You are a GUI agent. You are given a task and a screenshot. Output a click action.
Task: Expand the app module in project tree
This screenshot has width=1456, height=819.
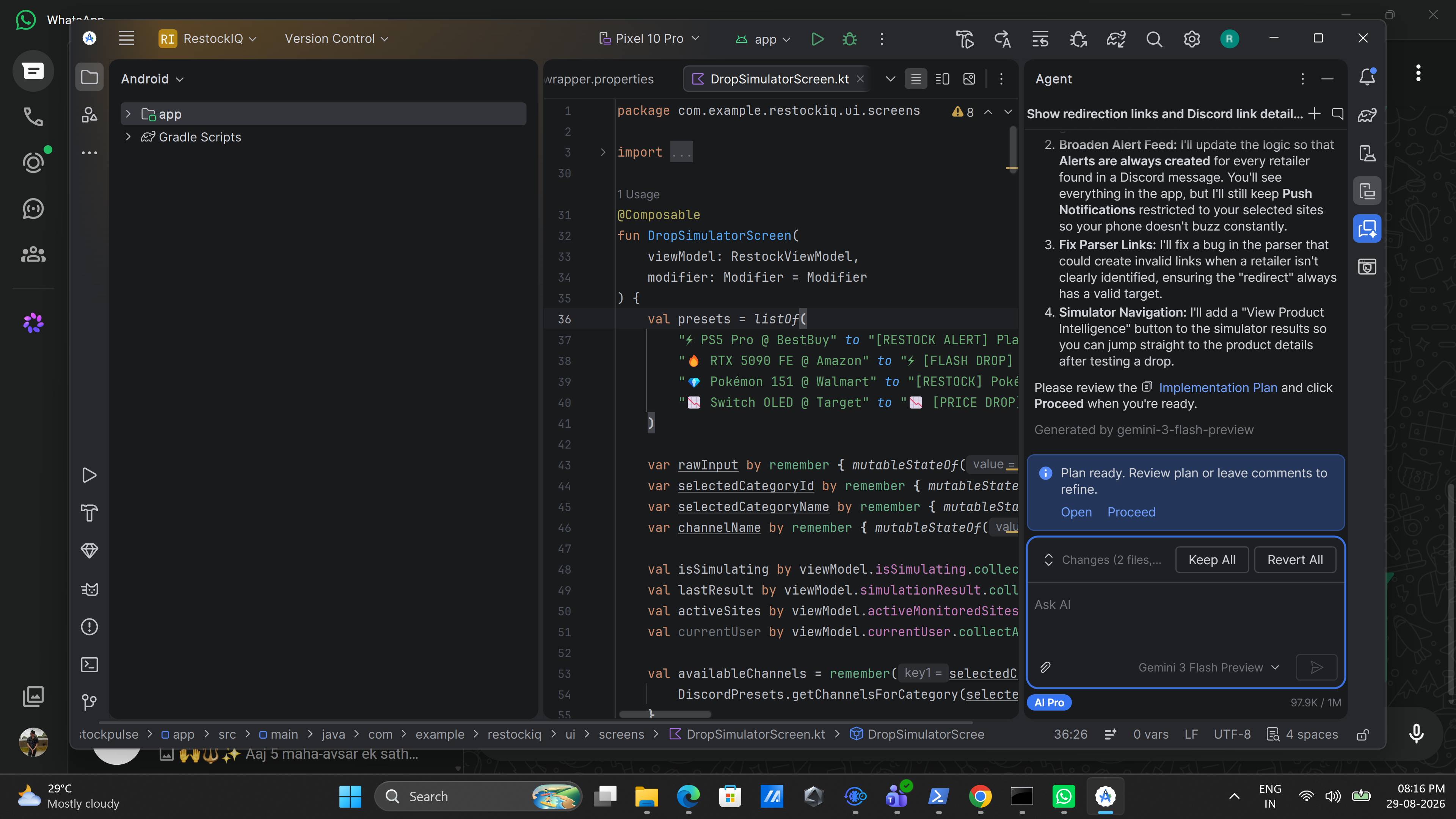click(x=128, y=114)
